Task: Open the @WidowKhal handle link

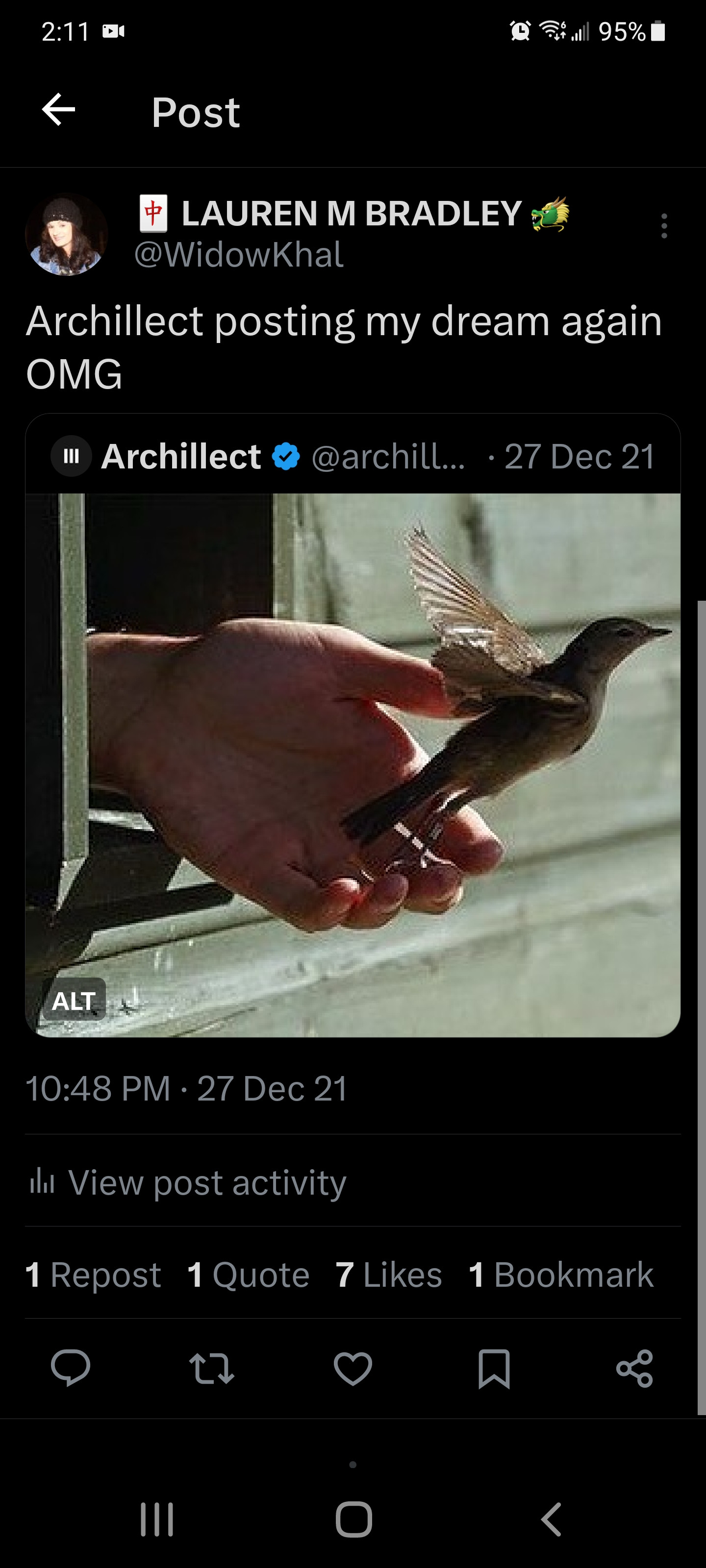Action: click(238, 254)
